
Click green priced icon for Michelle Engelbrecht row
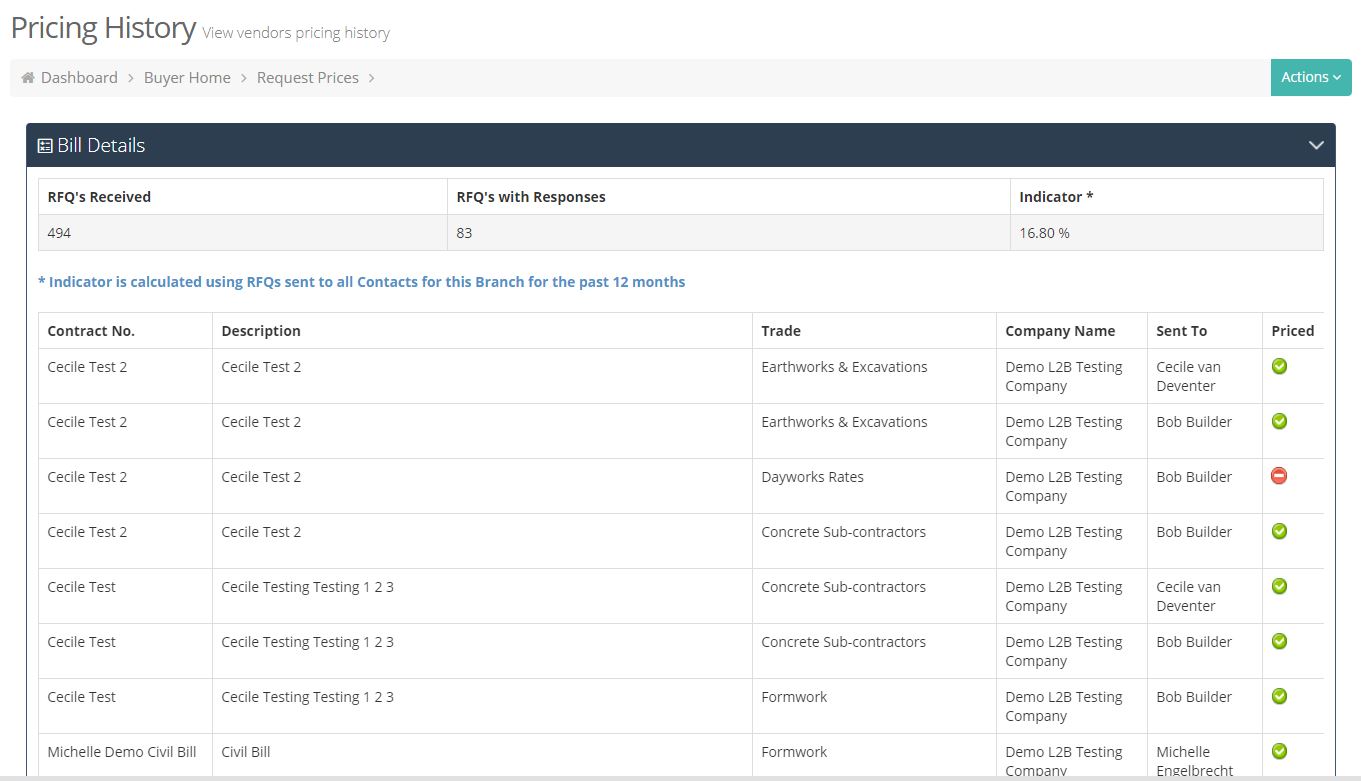click(1279, 751)
